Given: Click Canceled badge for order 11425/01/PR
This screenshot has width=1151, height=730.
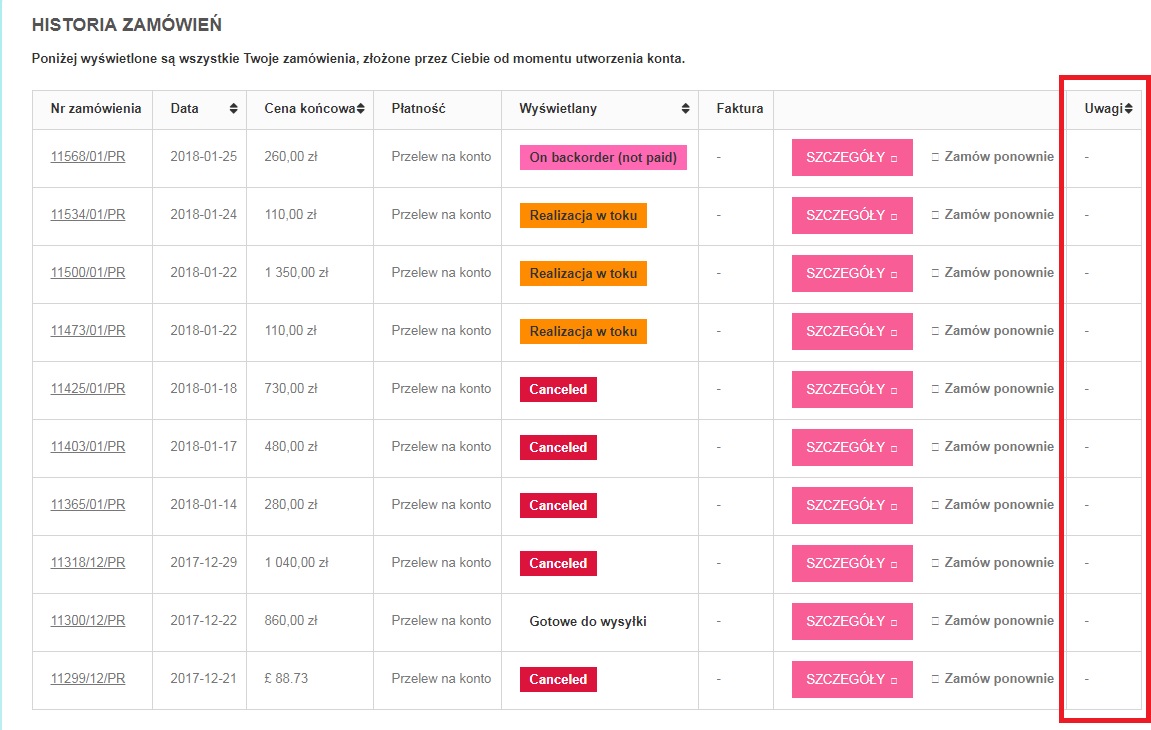Looking at the screenshot, I should coord(558,389).
